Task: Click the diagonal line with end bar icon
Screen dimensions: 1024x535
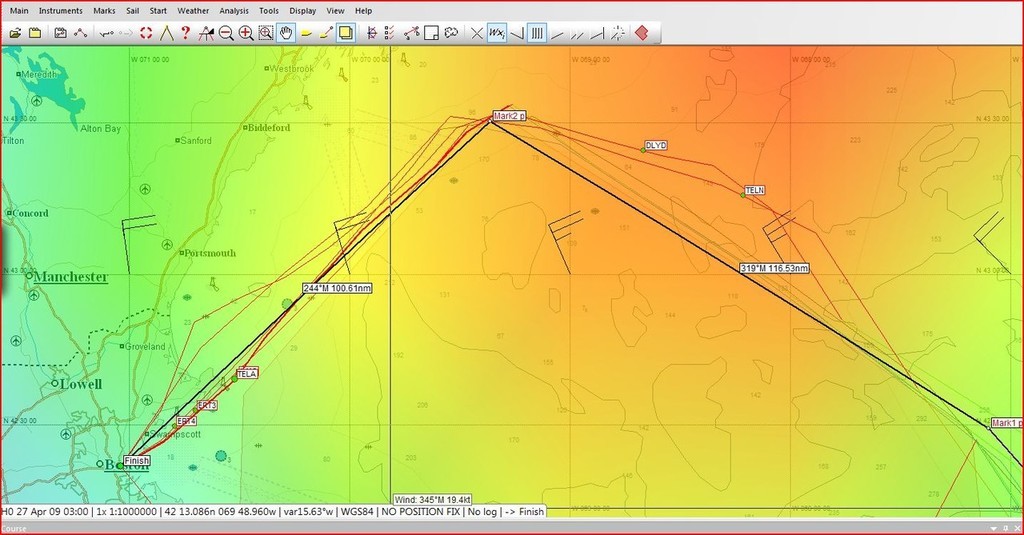Action: click(x=598, y=33)
